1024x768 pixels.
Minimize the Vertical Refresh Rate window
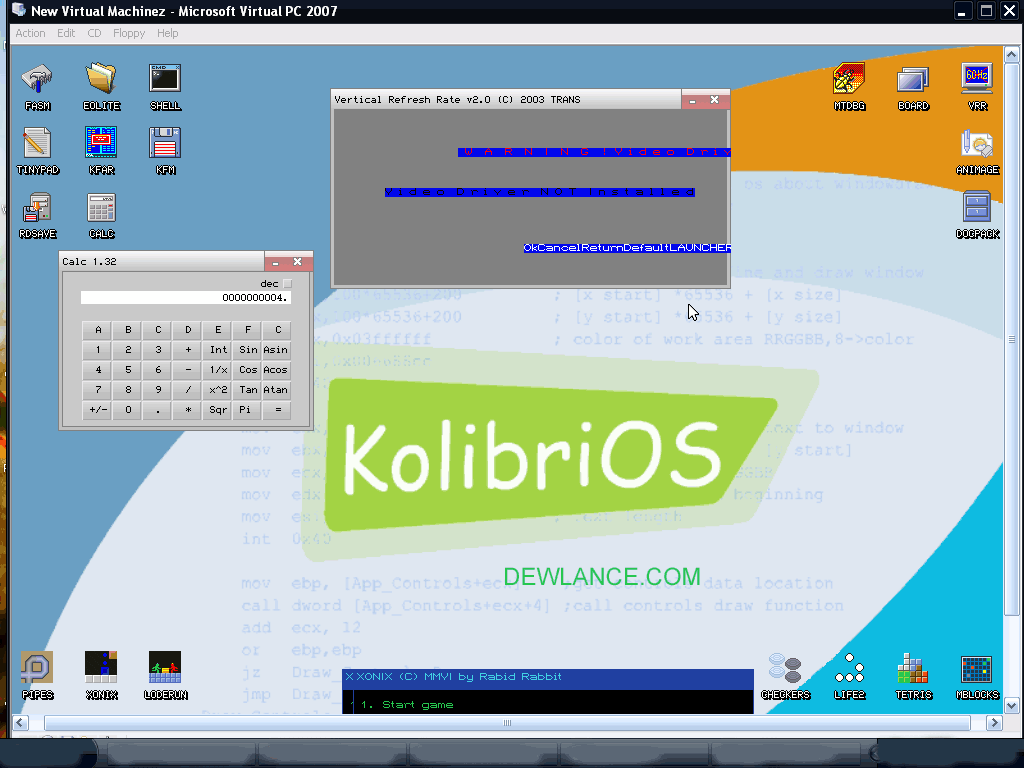pos(692,100)
